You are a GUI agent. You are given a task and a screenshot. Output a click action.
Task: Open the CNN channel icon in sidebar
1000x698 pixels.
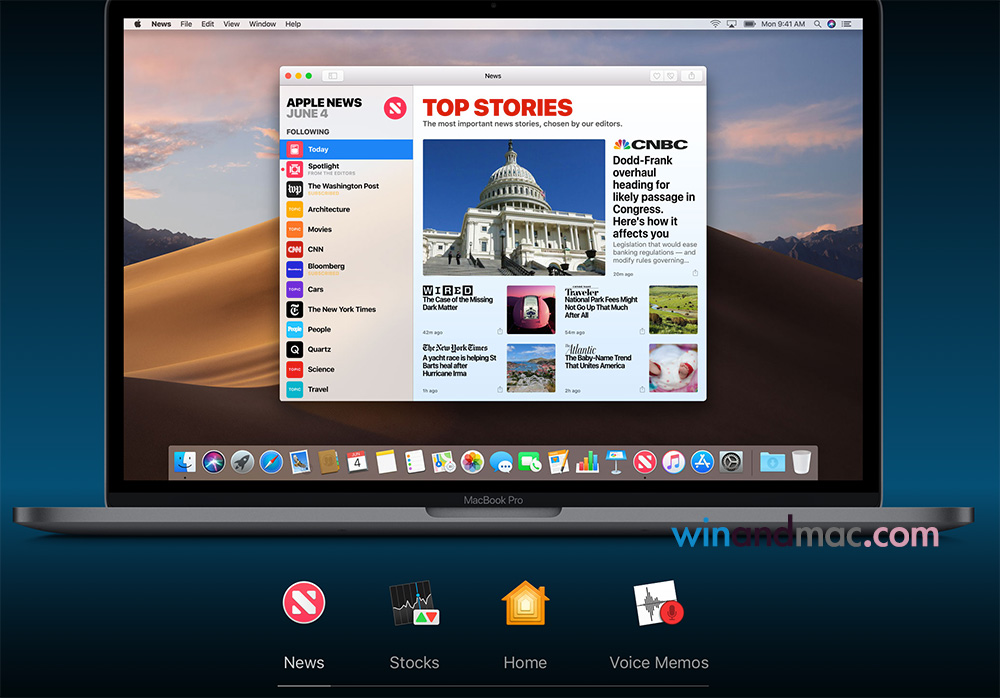(296, 249)
